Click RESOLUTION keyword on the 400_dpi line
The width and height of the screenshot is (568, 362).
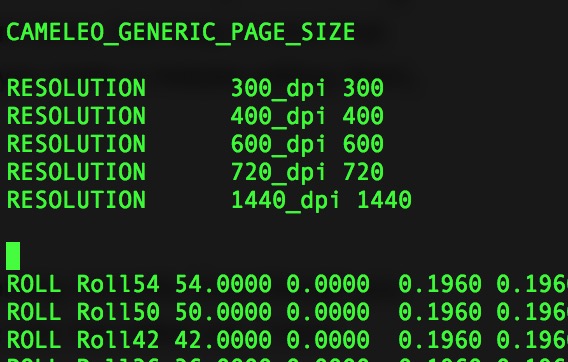[76, 116]
